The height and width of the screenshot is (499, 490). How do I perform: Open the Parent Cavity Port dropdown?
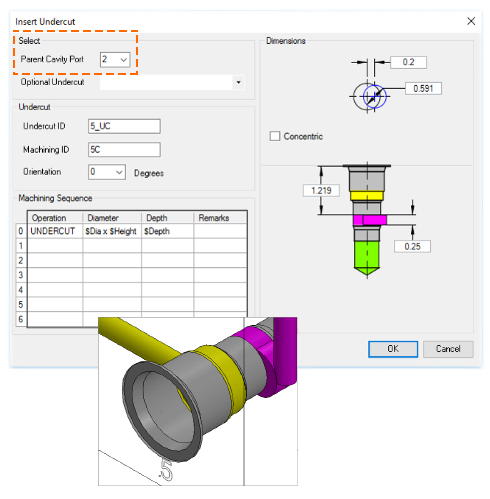pyautogui.click(x=115, y=60)
